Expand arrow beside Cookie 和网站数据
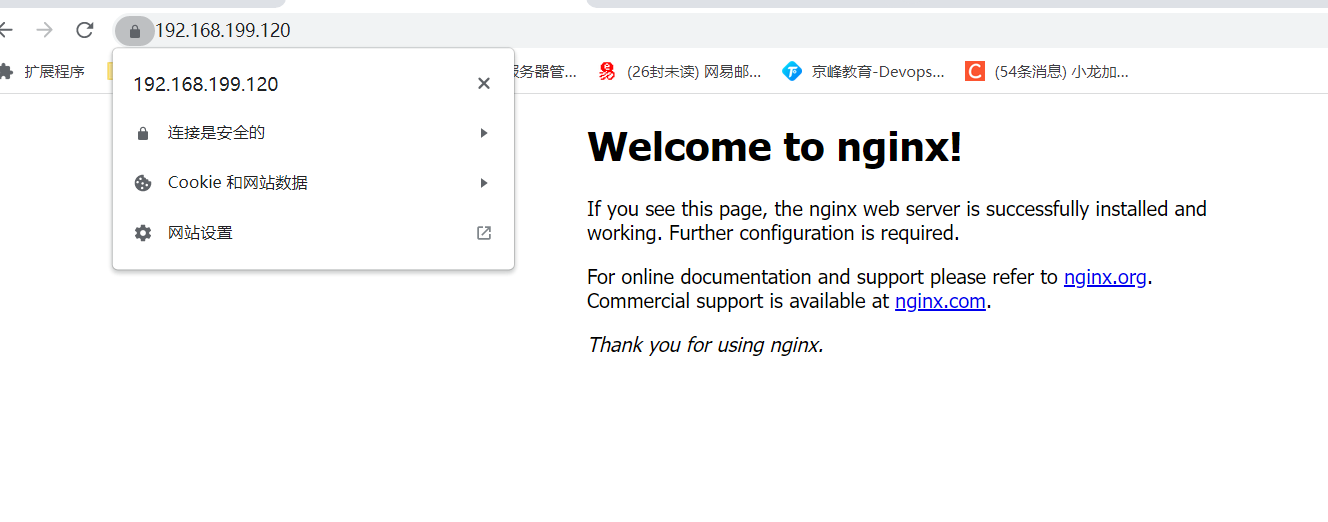 pyautogui.click(x=484, y=183)
